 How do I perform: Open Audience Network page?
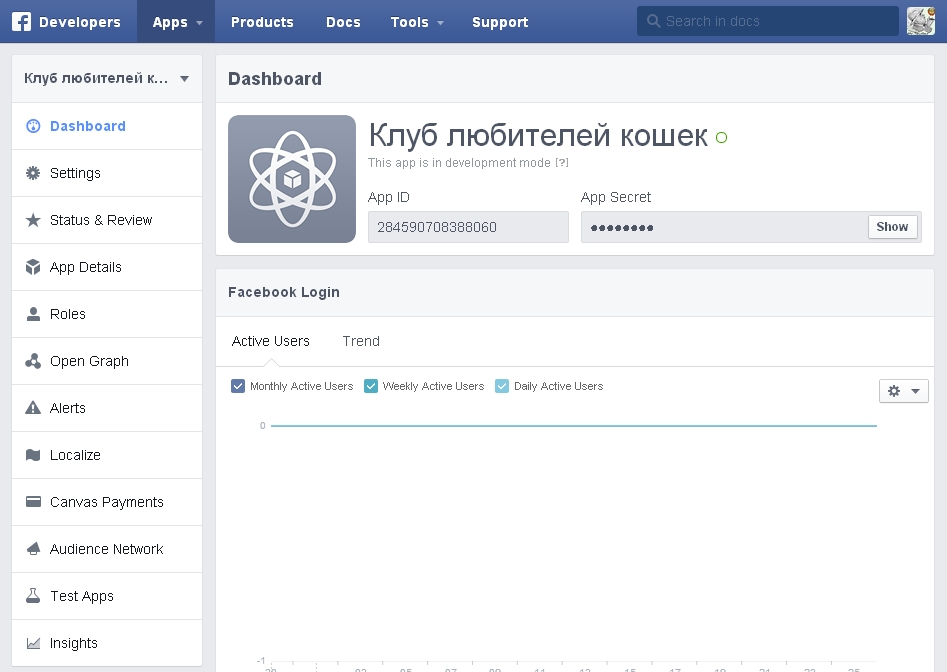click(x=107, y=549)
